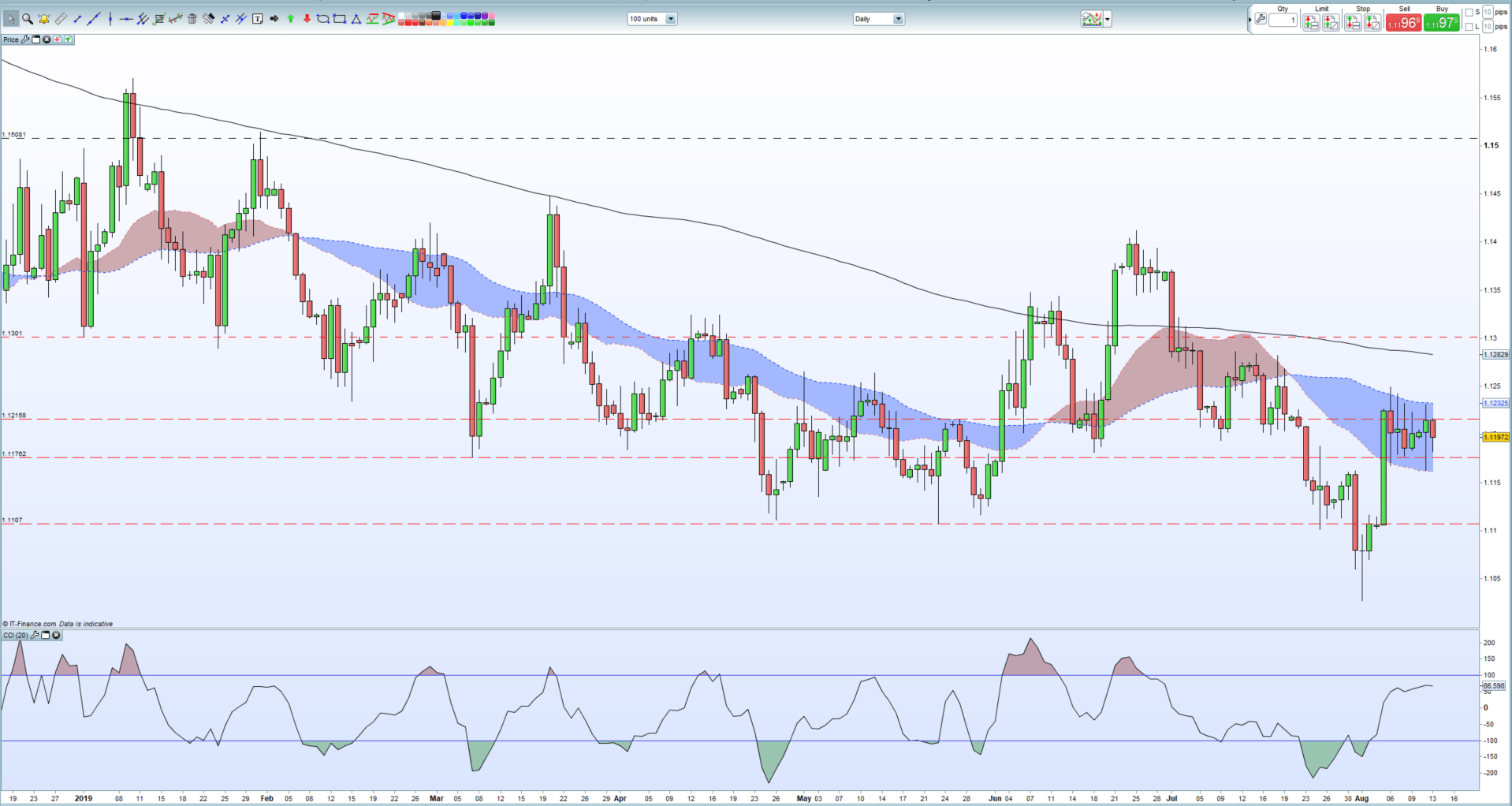Click the trash bin delete-objects icon

click(x=192, y=19)
